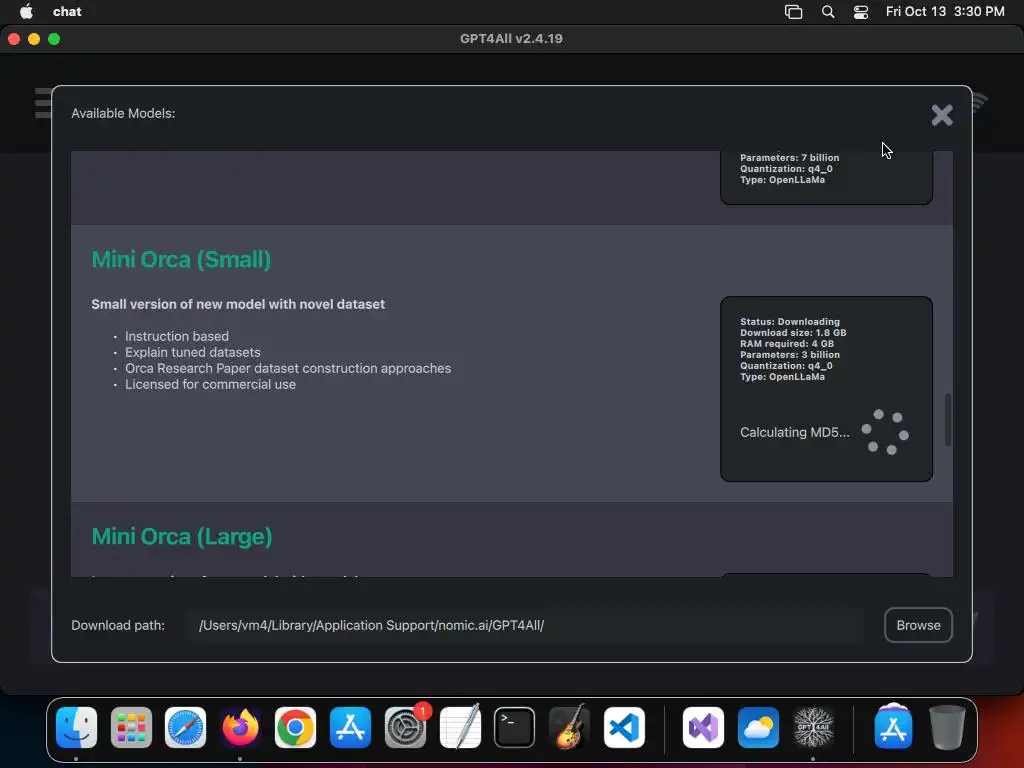
Task: Click the date and time in menu bar
Action: (x=945, y=11)
